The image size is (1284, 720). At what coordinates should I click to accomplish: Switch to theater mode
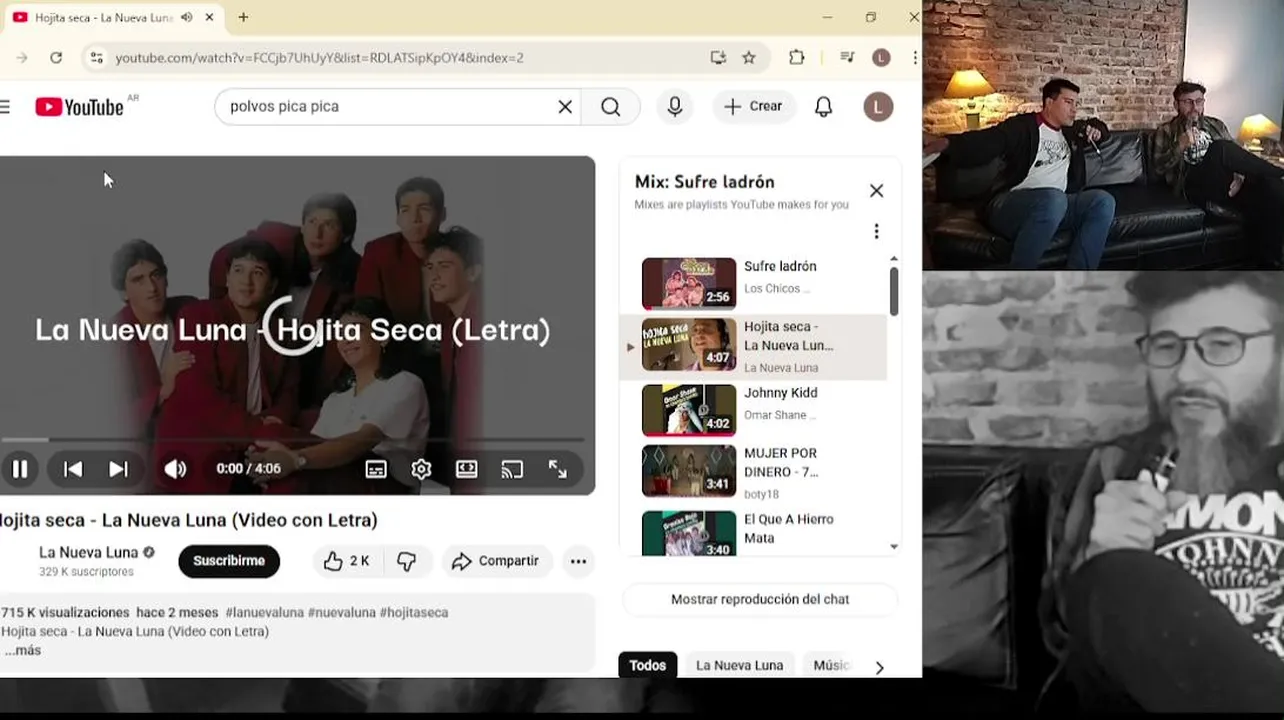[467, 469]
